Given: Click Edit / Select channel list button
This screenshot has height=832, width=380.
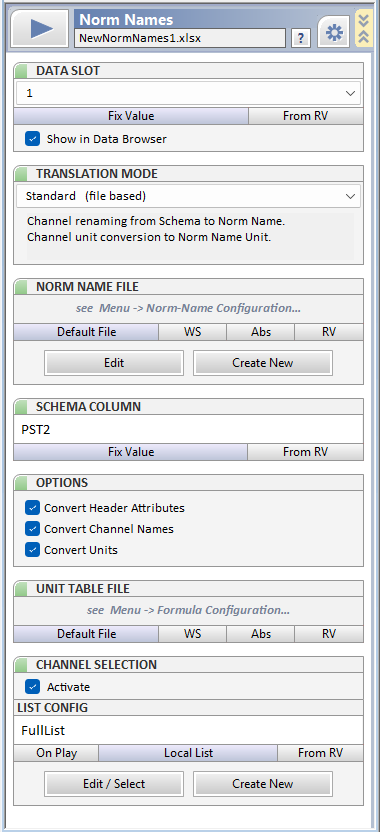Looking at the screenshot, I should point(114,784).
